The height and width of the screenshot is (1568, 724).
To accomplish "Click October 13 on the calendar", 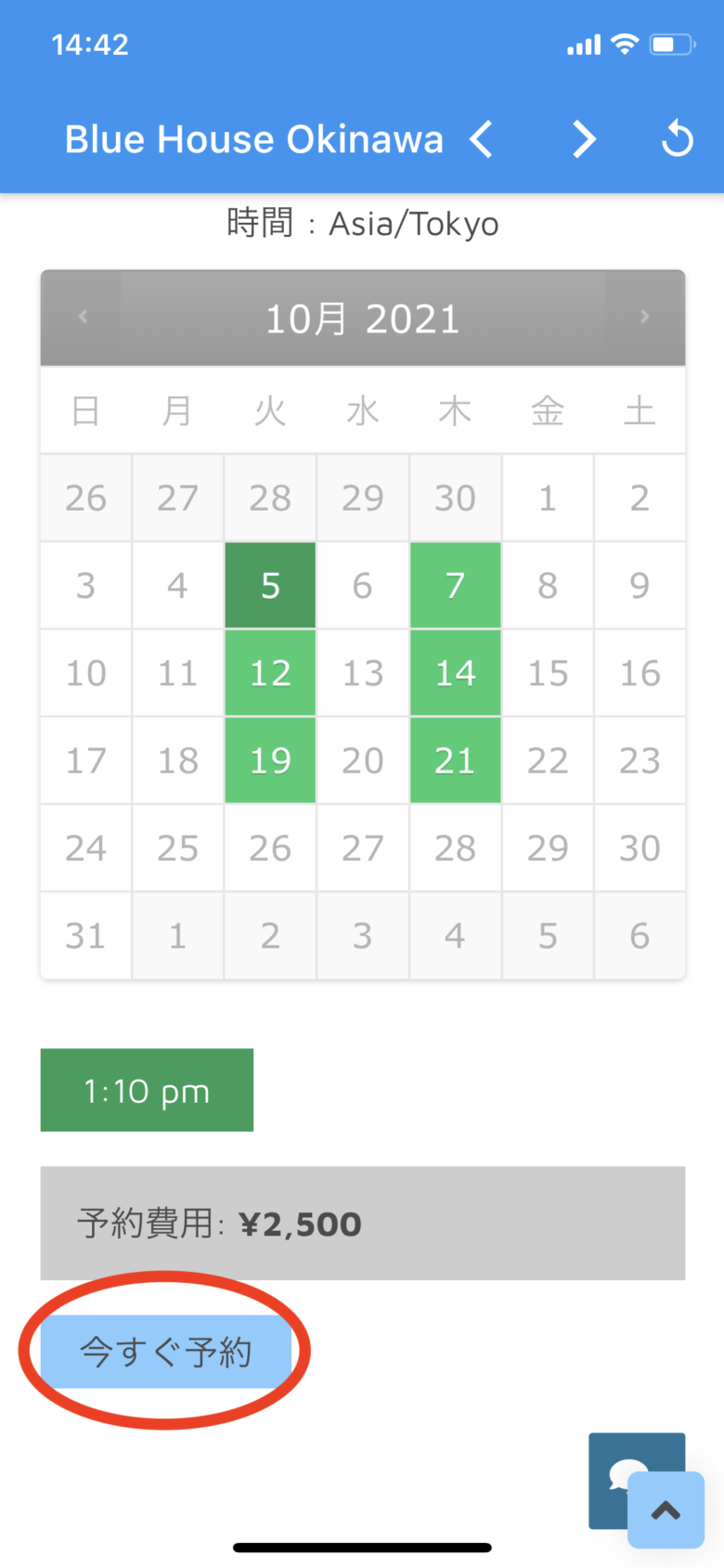I will point(363,673).
